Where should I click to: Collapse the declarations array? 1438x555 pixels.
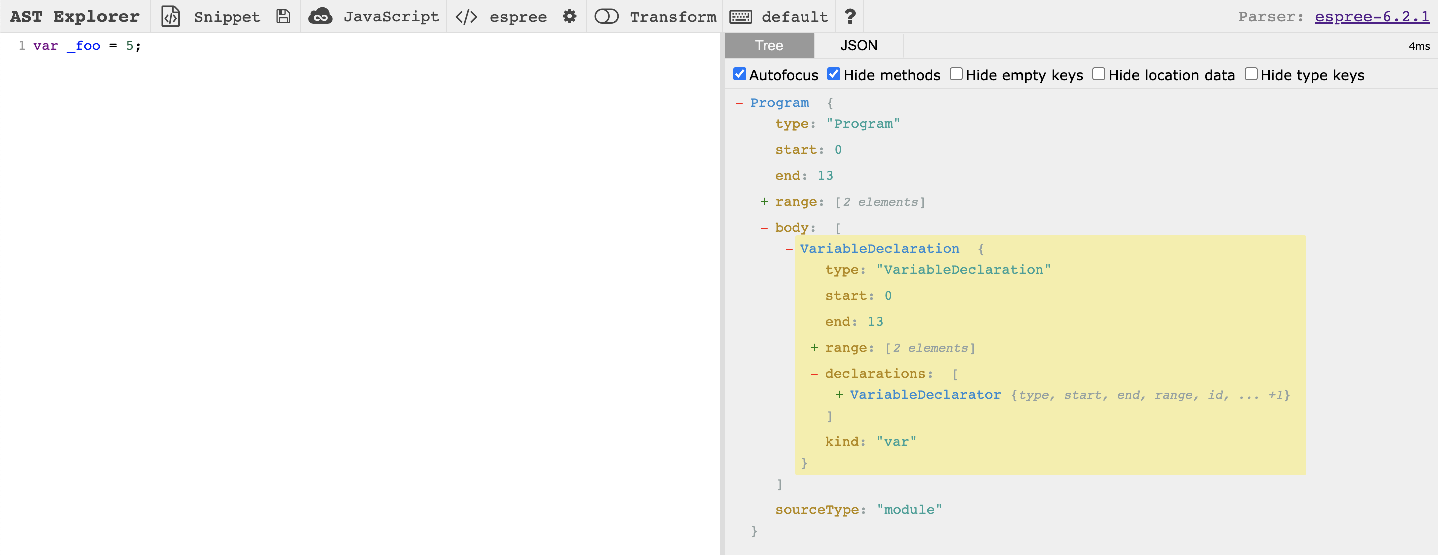814,374
